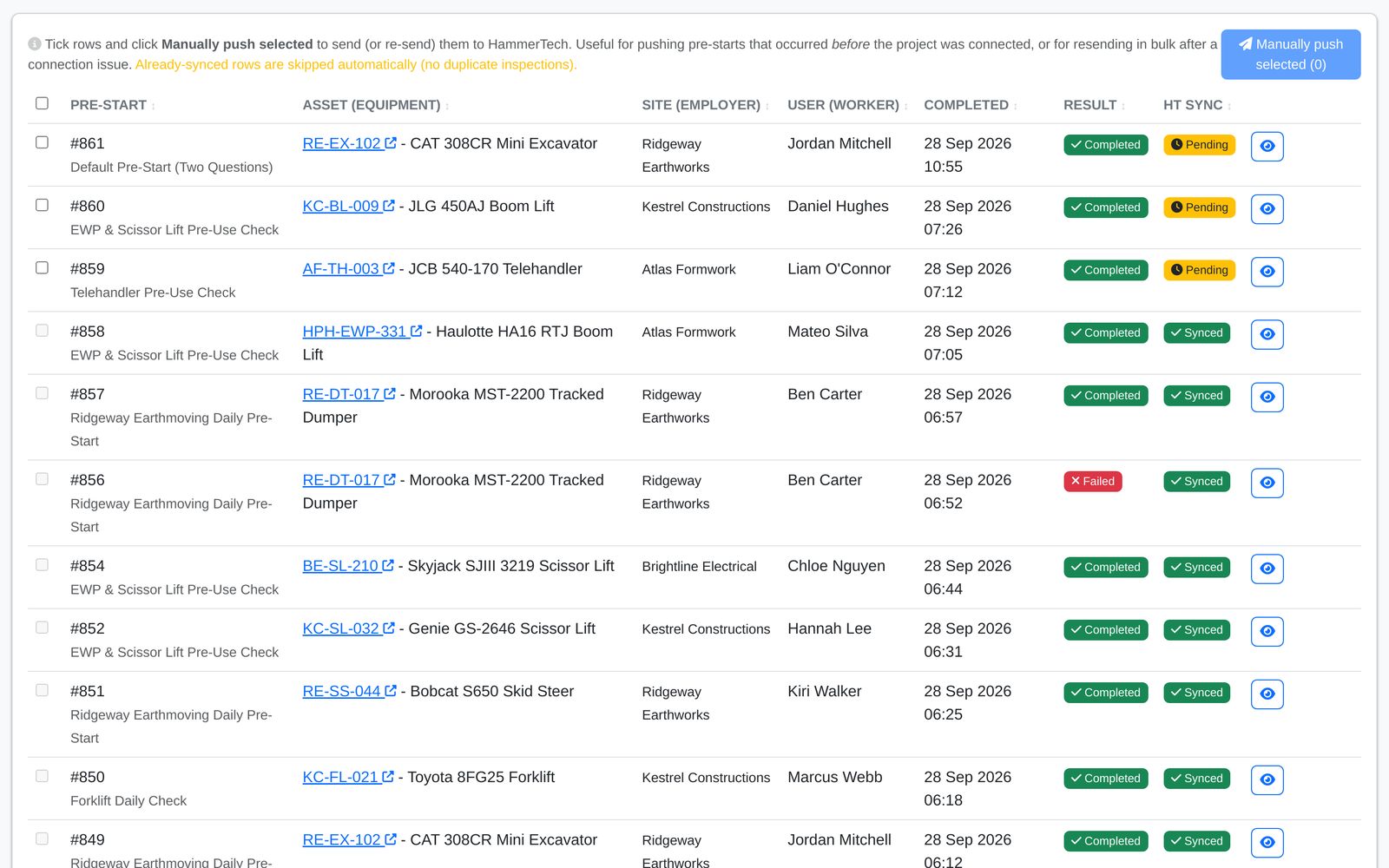Open asset link KC-BL-009
Image resolution: width=1389 pixels, height=868 pixels.
tap(348, 207)
